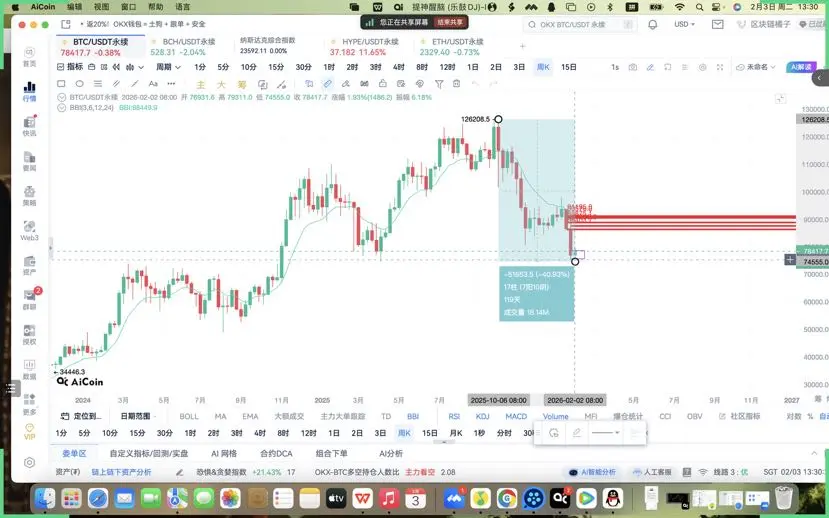The width and height of the screenshot is (829, 518).
Task: Collapse the BTC/USDT永续 legend row
Action: point(62,97)
